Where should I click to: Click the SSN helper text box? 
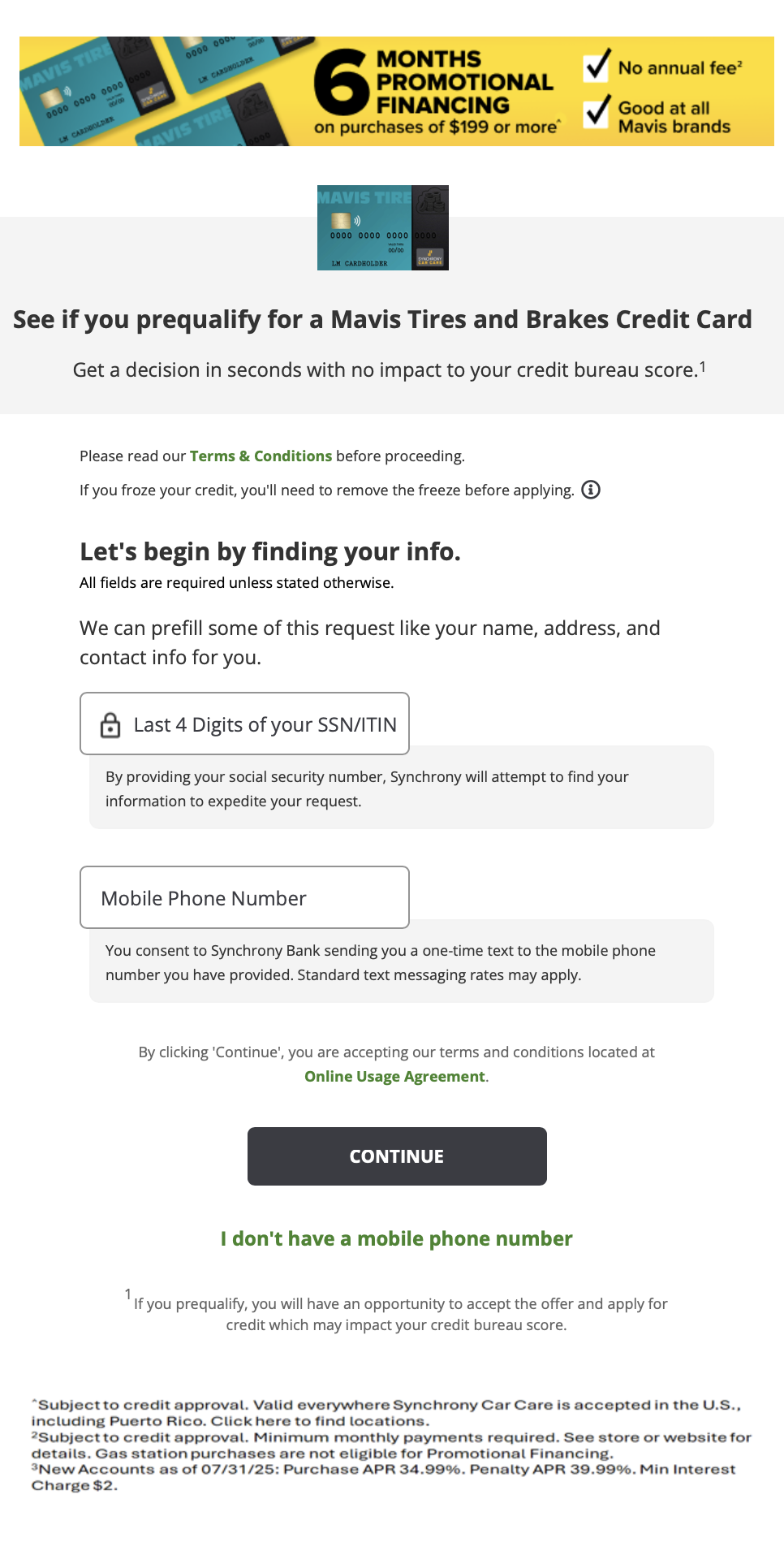(402, 788)
